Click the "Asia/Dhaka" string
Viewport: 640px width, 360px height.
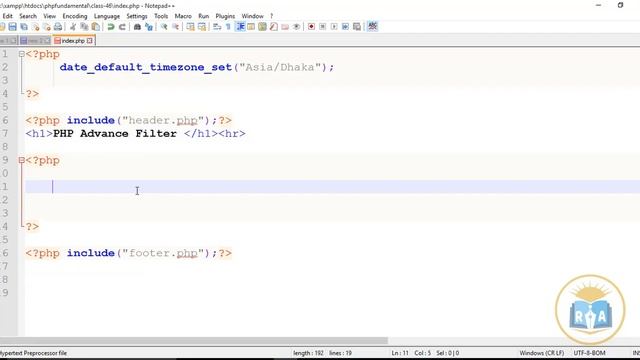(280, 67)
